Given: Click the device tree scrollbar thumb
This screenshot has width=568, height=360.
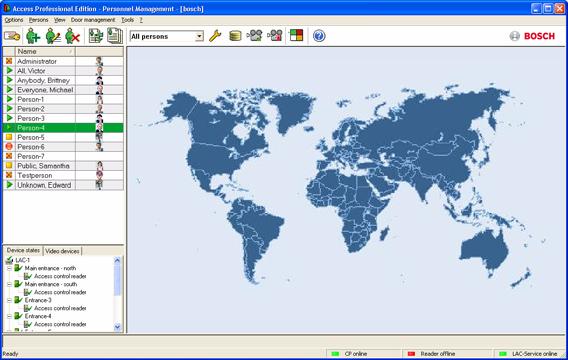Looking at the screenshot, I should coord(117,280).
